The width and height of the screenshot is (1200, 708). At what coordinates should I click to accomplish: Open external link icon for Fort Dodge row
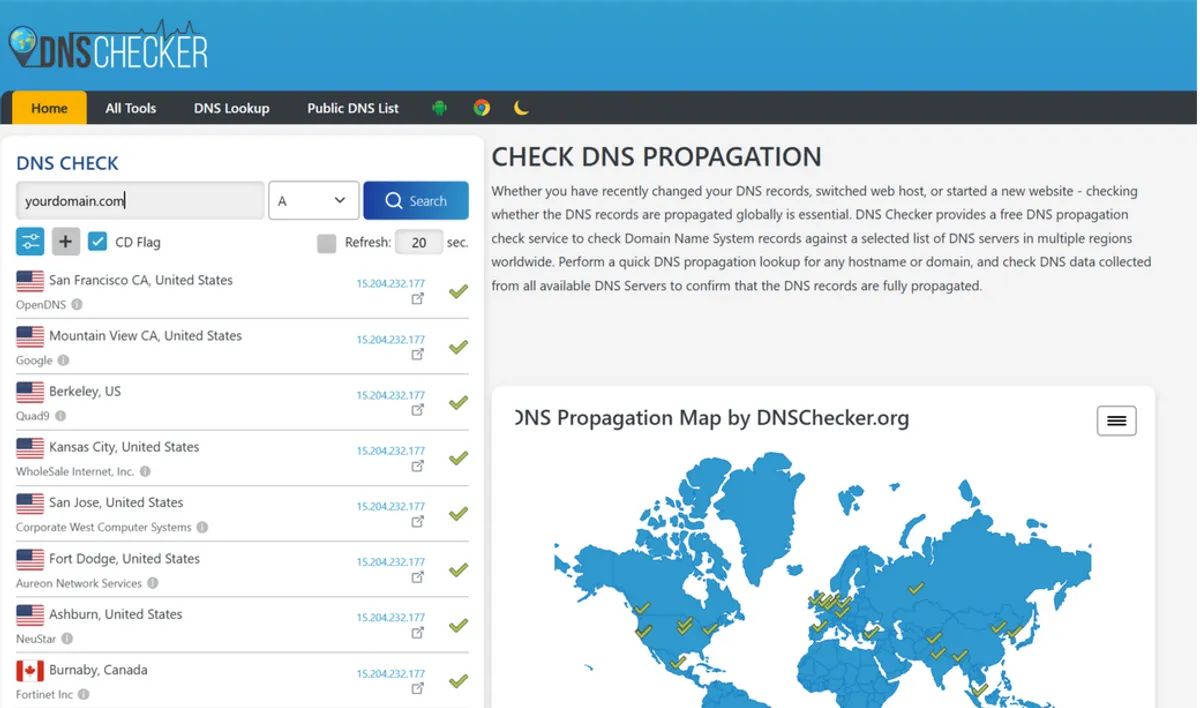(x=418, y=577)
